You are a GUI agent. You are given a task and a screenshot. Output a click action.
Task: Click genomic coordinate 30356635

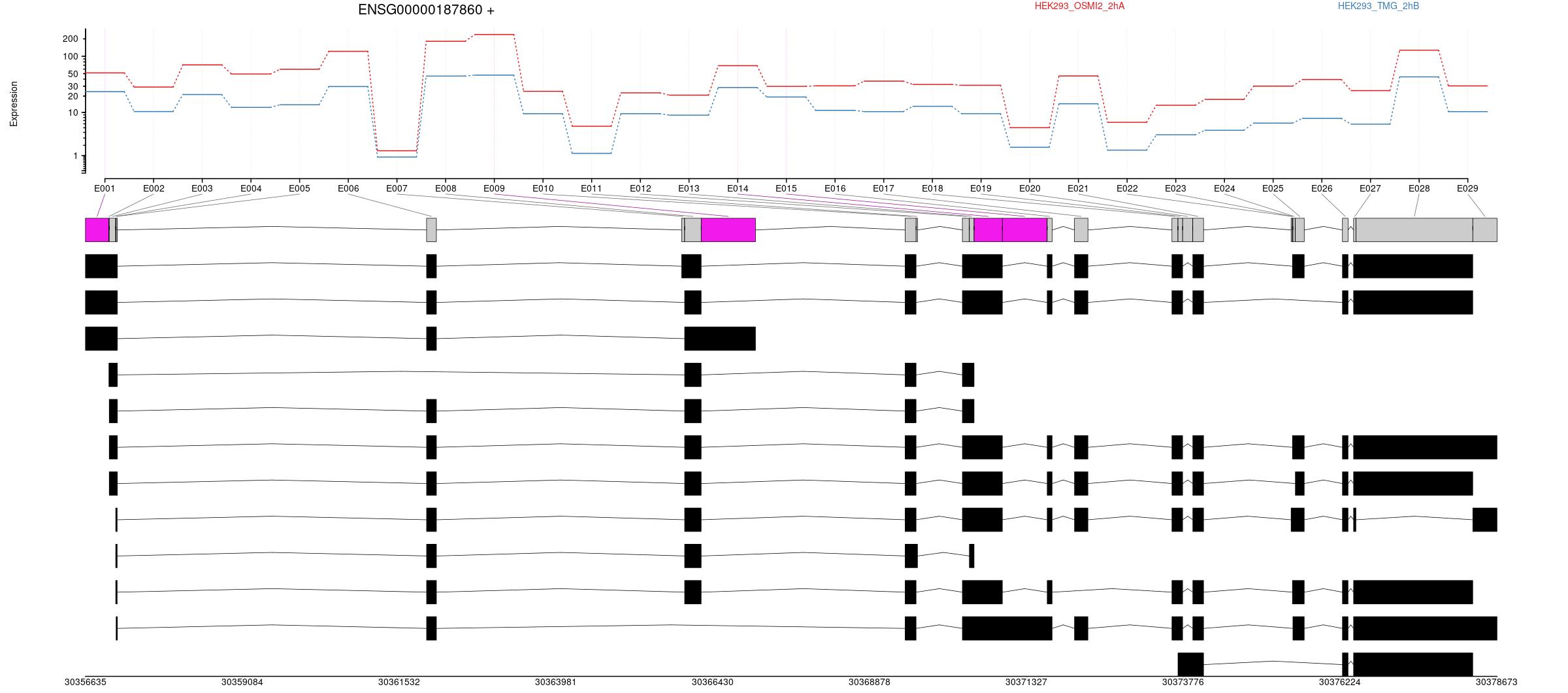(86, 682)
